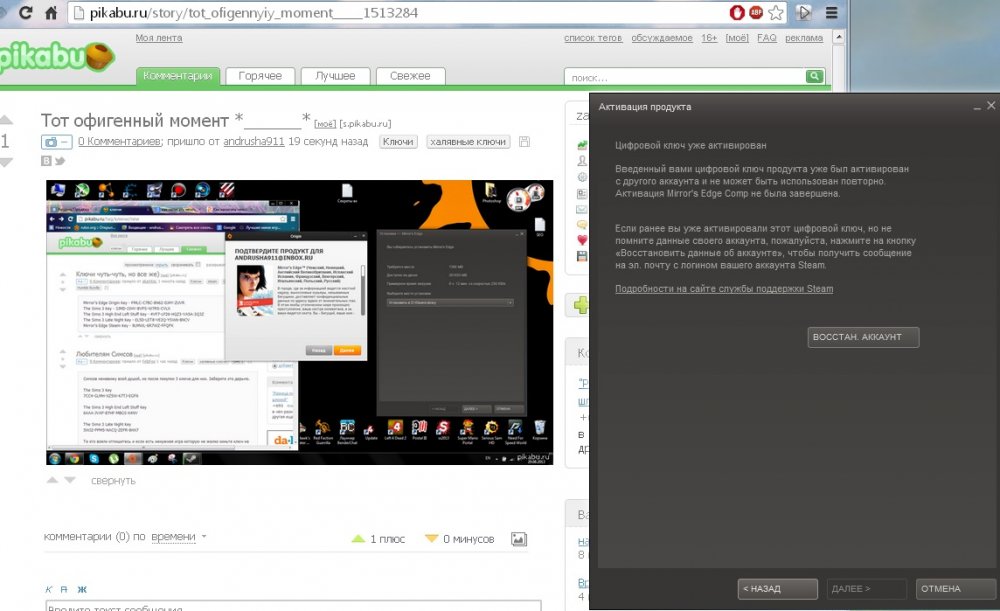Toggle italic formatting К in the comment editor
The width and height of the screenshot is (1000, 611).
pyautogui.click(x=48, y=589)
